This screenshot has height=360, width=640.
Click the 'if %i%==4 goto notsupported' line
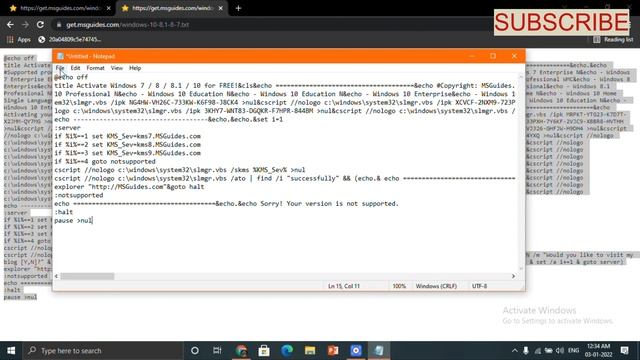click(105, 162)
